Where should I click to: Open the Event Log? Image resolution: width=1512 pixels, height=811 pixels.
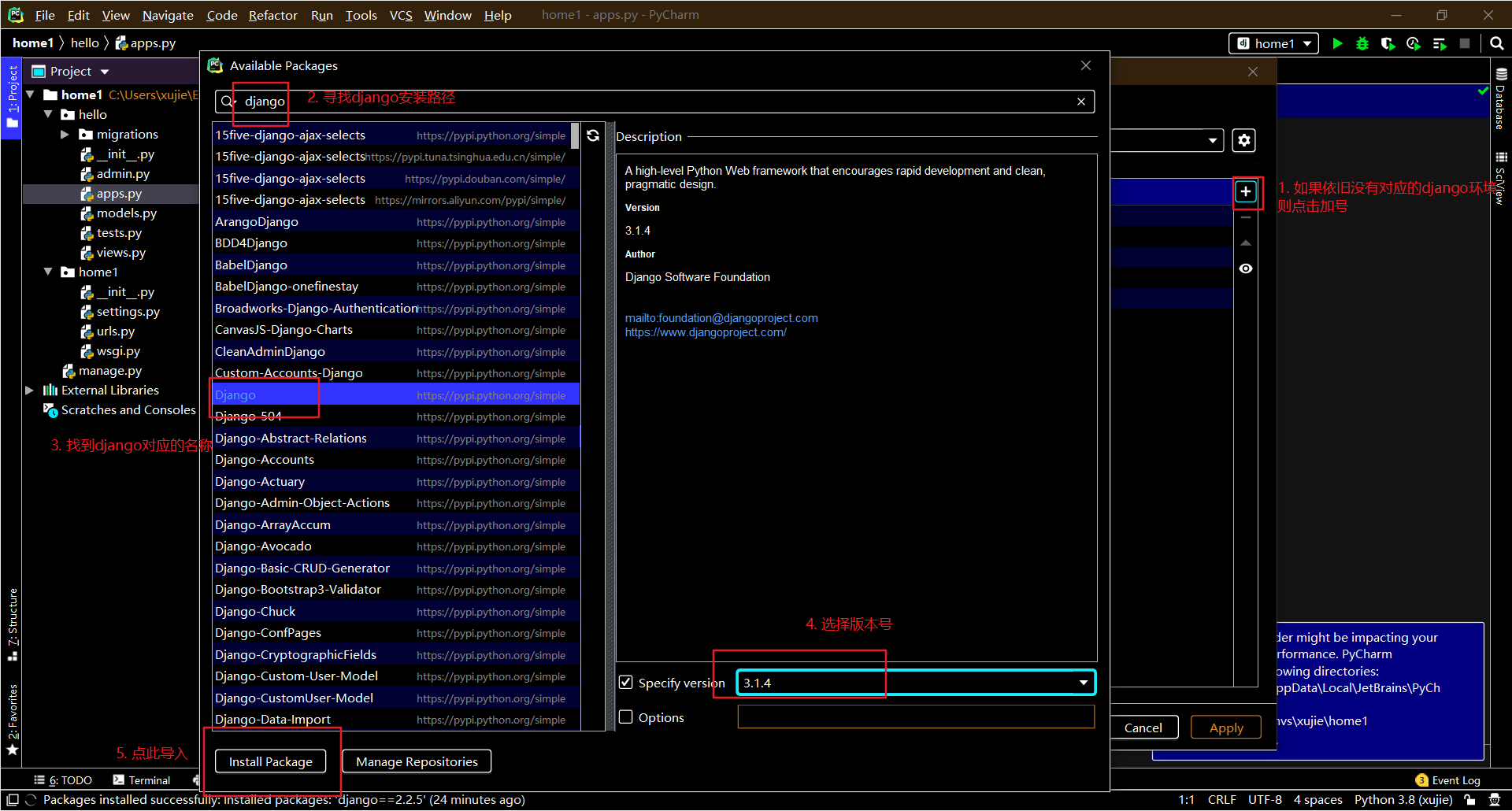[x=1447, y=780]
